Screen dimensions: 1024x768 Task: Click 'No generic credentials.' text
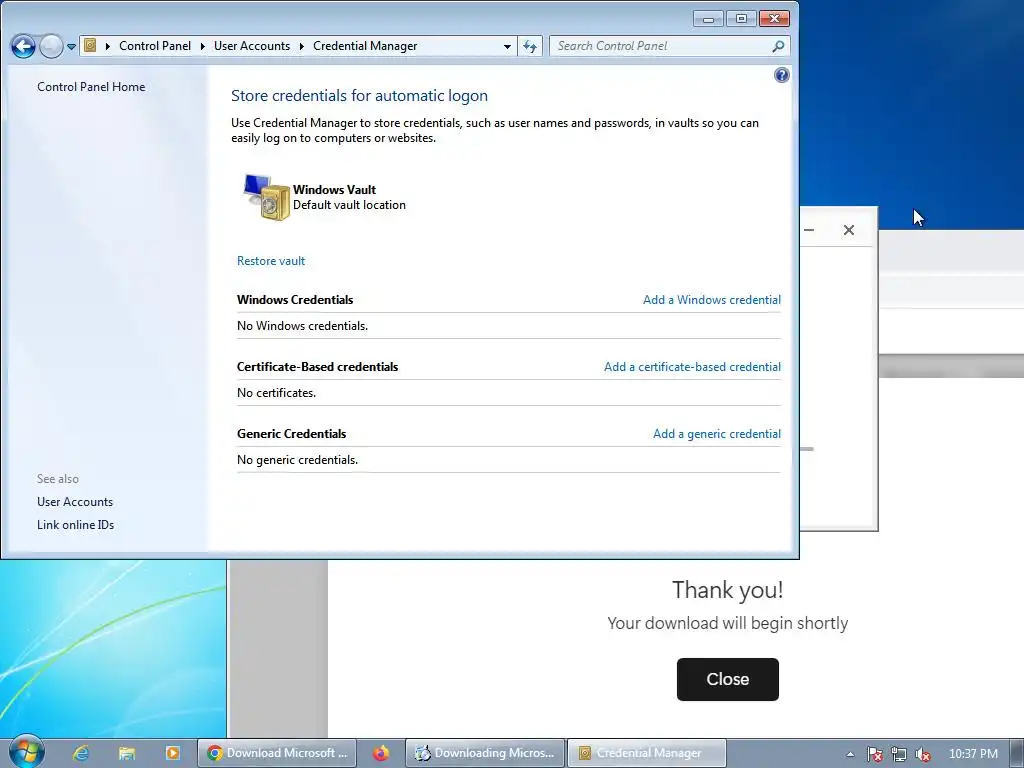[x=297, y=460]
